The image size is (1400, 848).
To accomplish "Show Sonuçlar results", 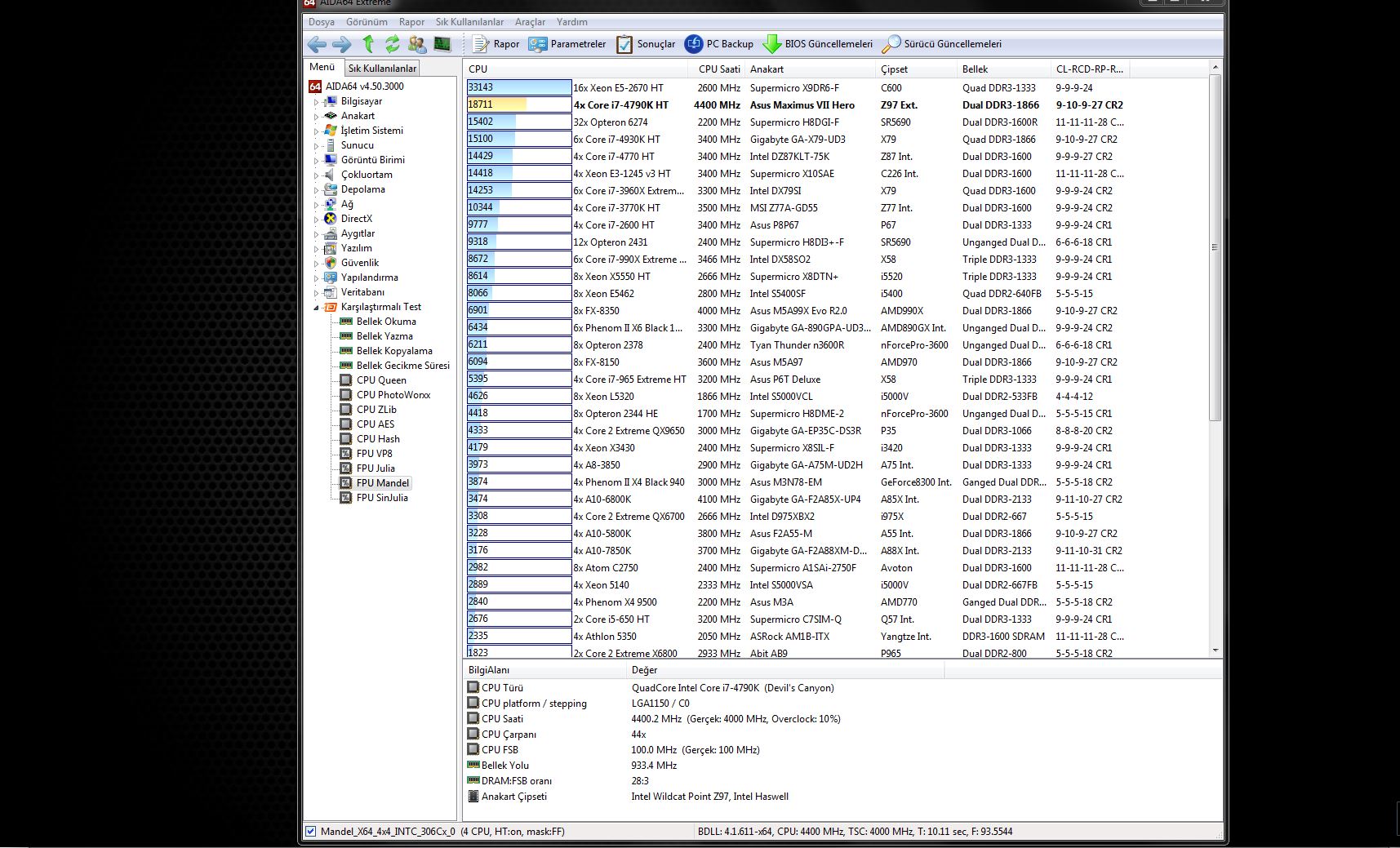I will (x=646, y=44).
